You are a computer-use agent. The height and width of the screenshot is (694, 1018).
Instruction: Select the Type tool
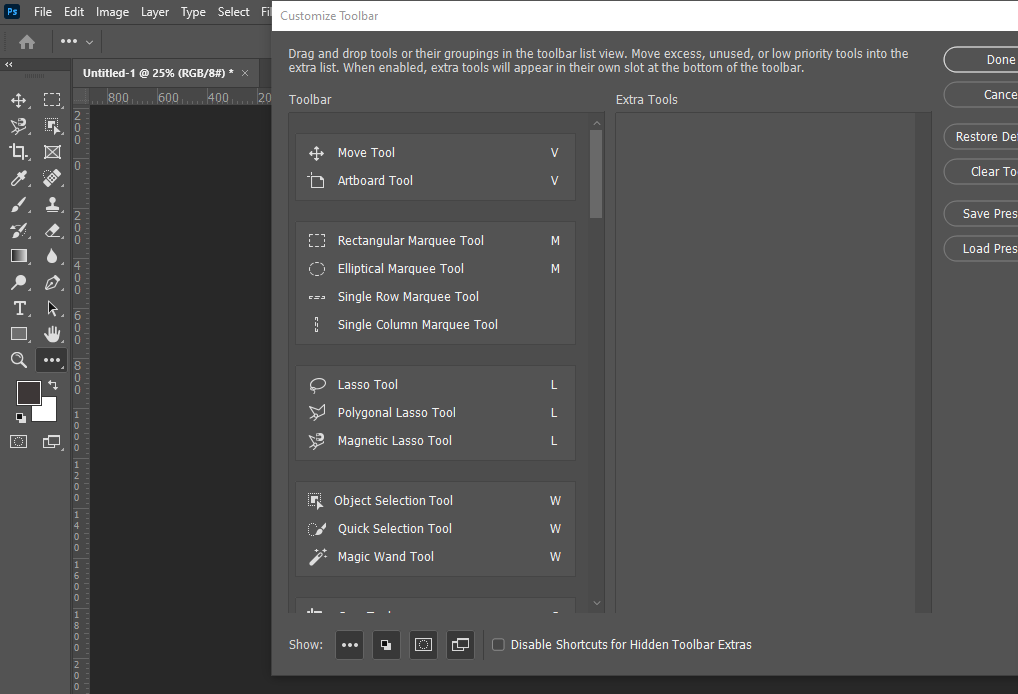(19, 308)
